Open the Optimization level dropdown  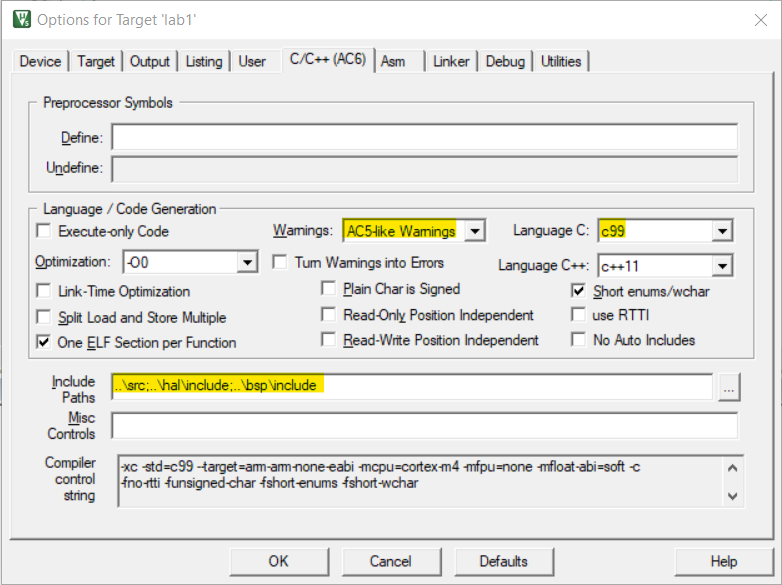click(247, 263)
